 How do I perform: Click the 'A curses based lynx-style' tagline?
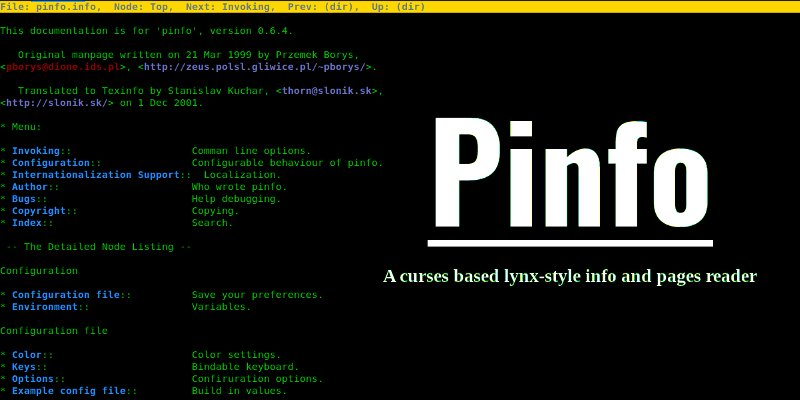point(570,276)
